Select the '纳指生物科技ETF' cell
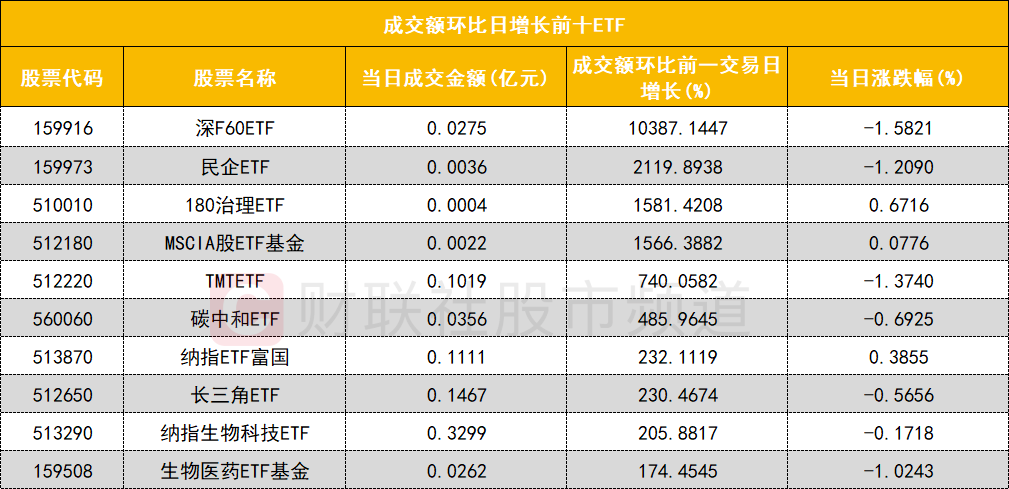 [235, 433]
